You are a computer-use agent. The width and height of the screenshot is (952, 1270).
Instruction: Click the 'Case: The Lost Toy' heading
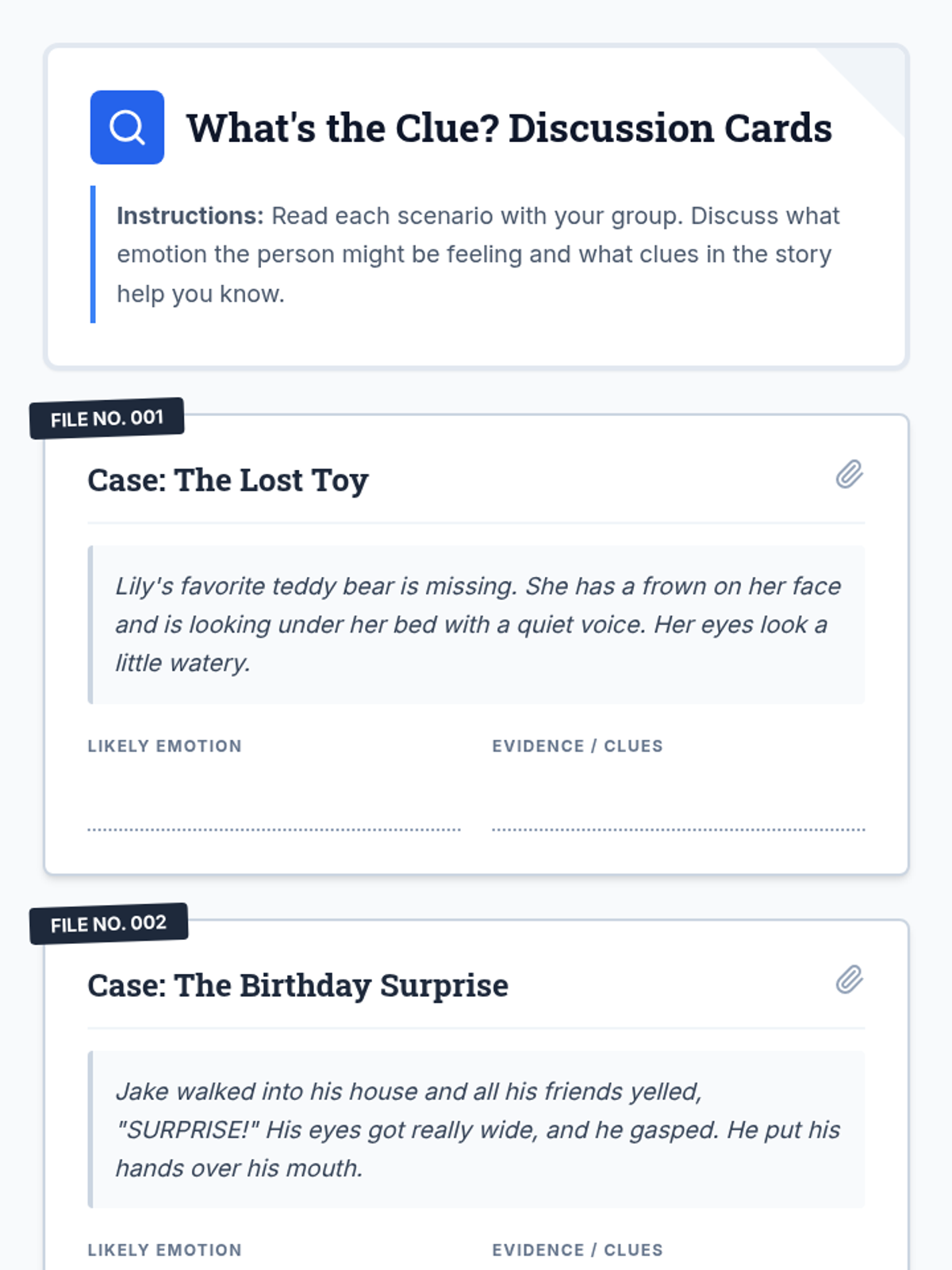tap(228, 480)
